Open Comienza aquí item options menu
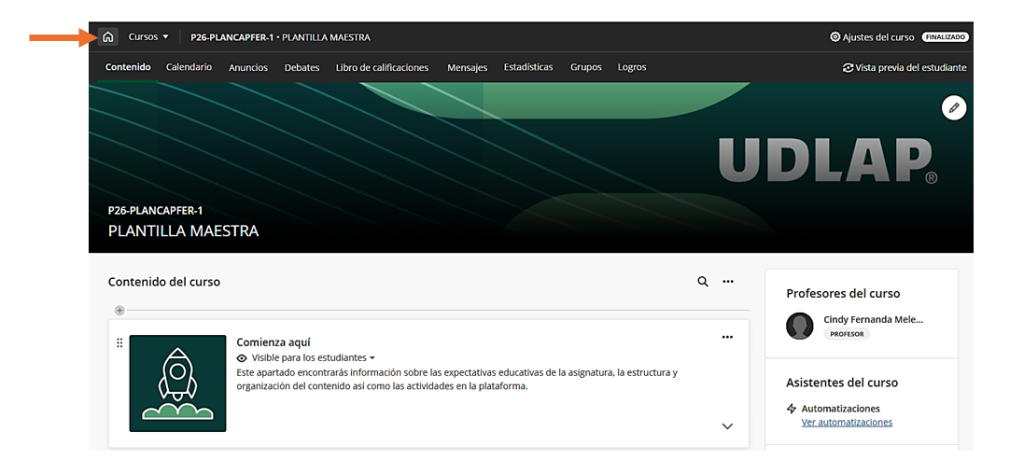1024x474 pixels. point(727,337)
